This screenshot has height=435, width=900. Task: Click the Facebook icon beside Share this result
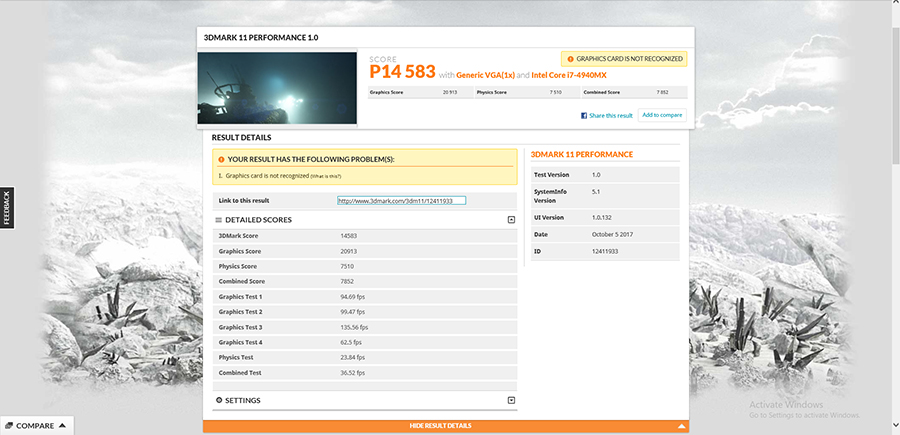584,116
